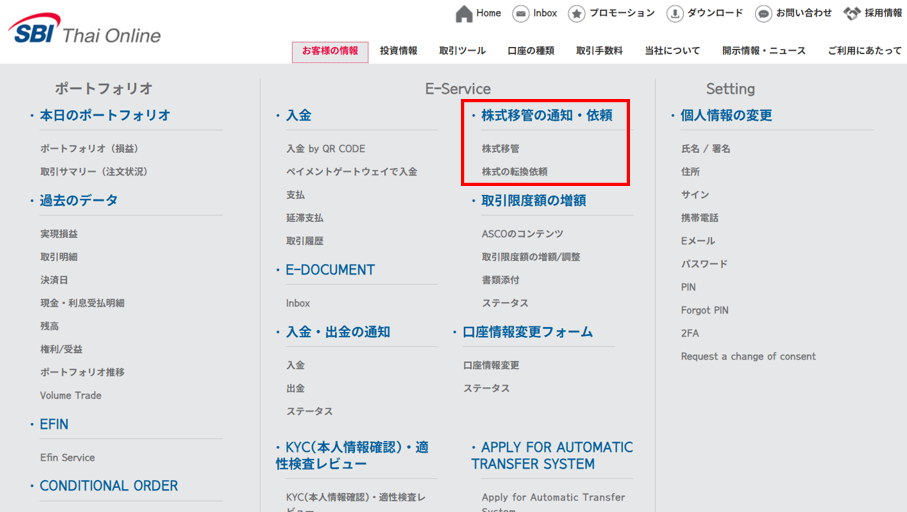Viewport: 907px width, 512px height.
Task: Open EFIN heading link
Action: tap(54, 424)
